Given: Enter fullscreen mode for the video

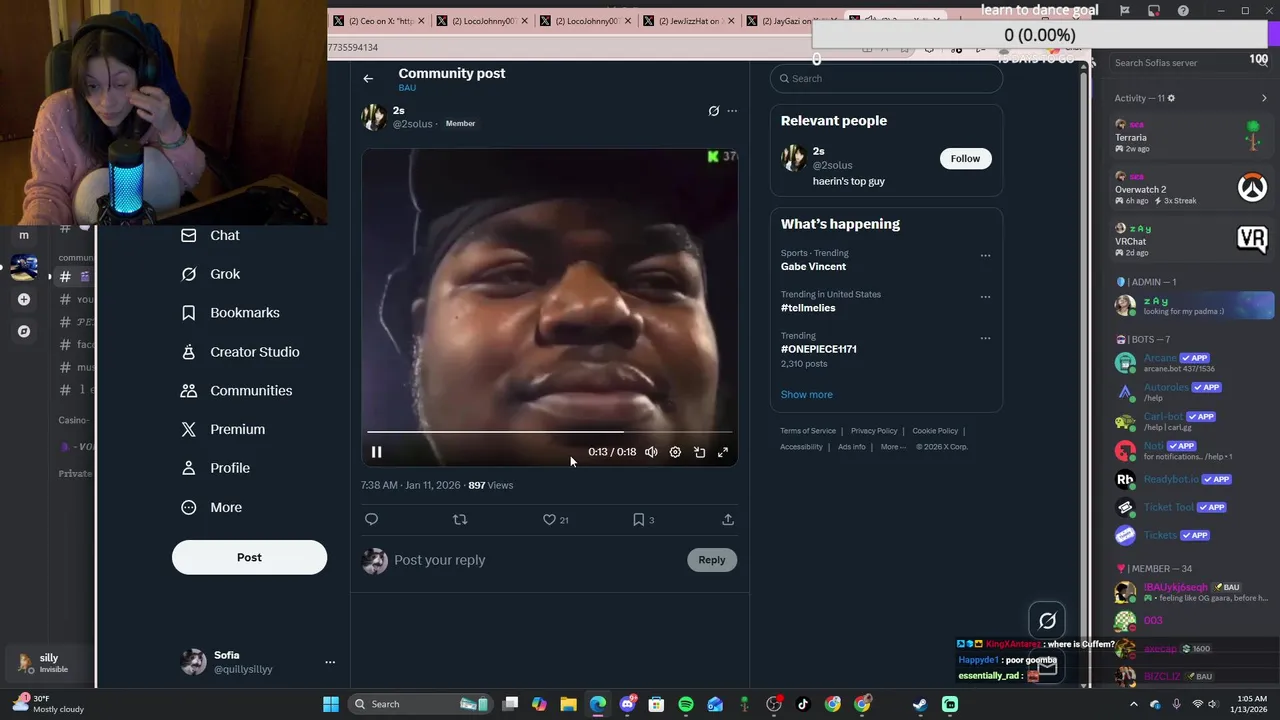Looking at the screenshot, I should (x=723, y=452).
